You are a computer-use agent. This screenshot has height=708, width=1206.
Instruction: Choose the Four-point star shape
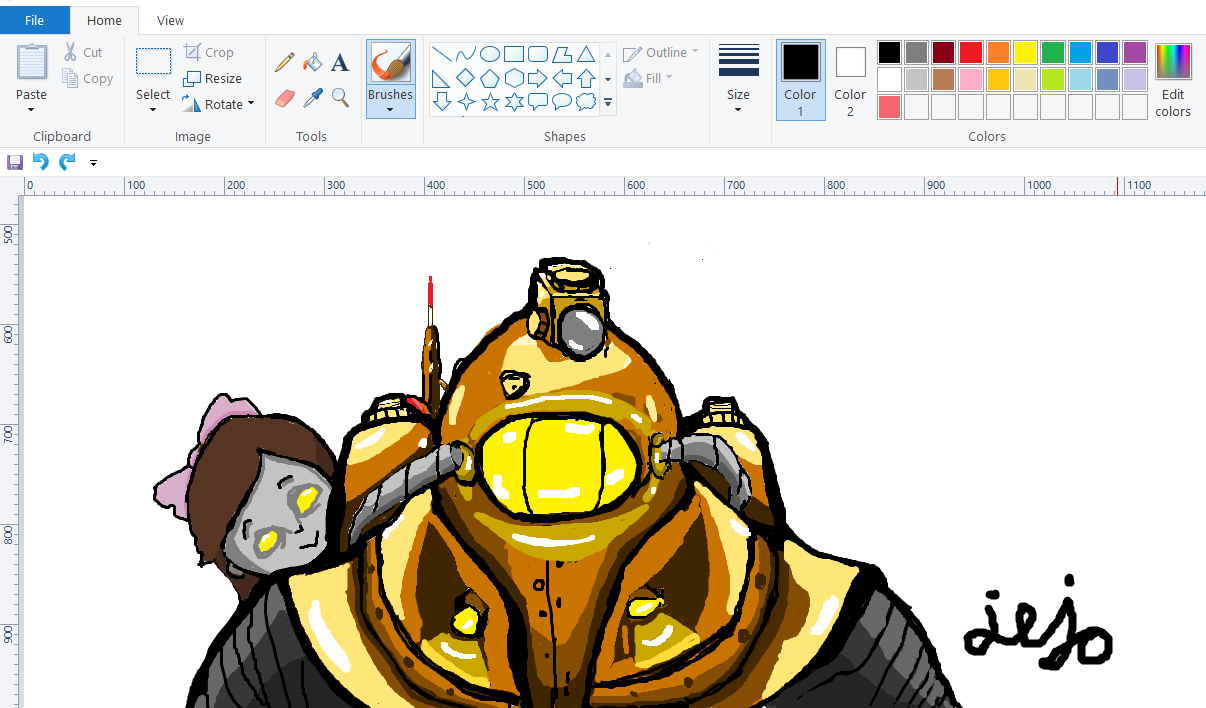click(466, 101)
